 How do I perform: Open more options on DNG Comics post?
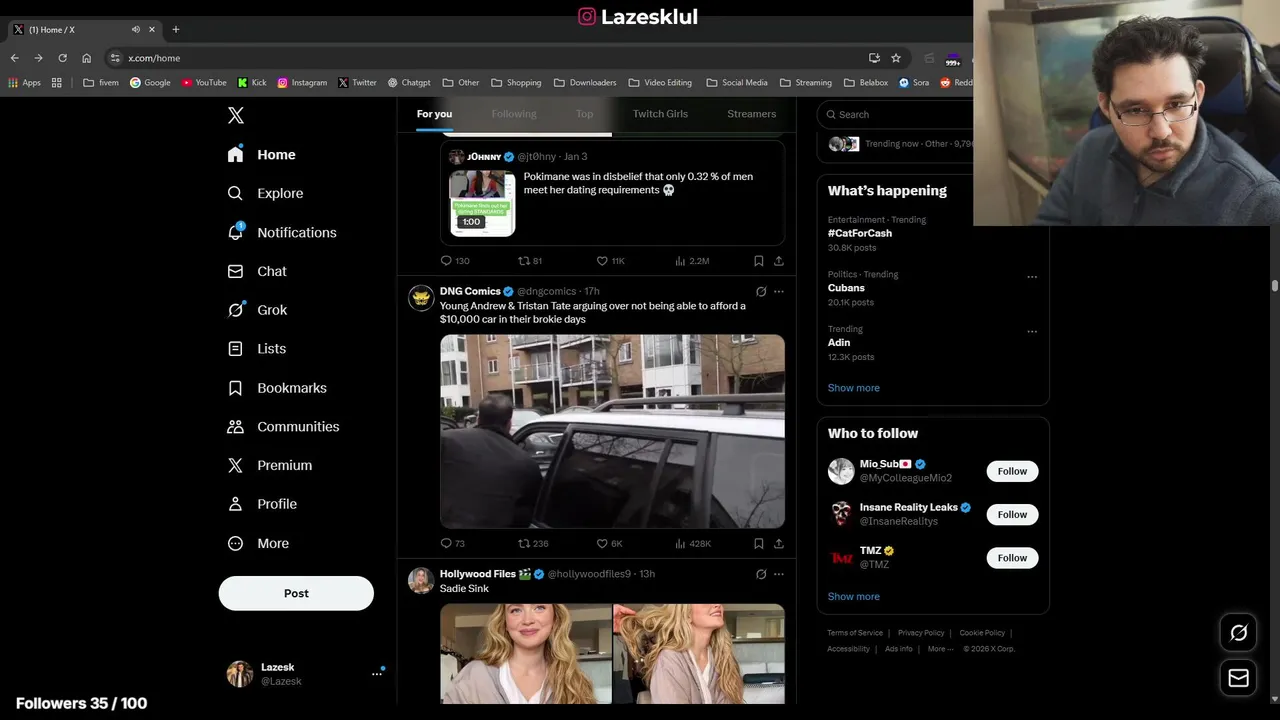(779, 292)
